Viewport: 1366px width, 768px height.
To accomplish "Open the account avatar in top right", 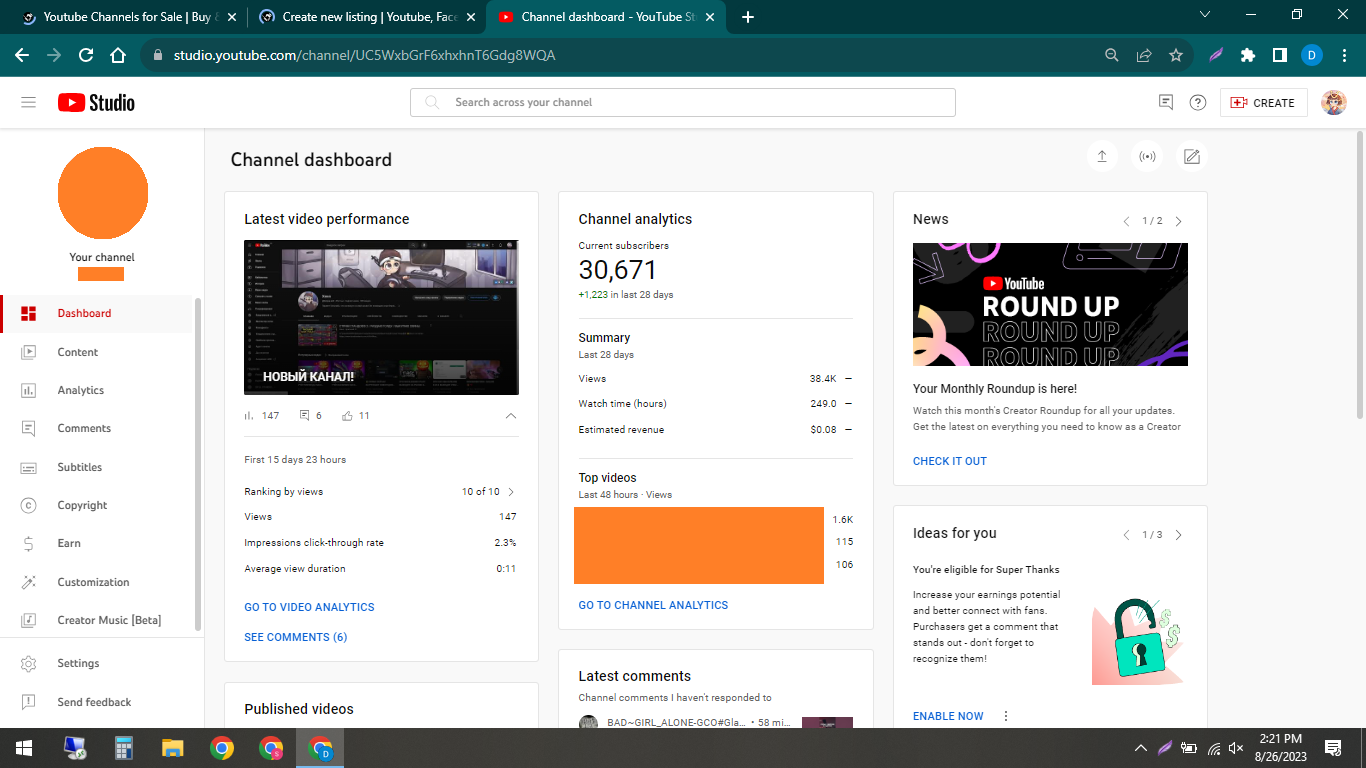I will (x=1333, y=102).
